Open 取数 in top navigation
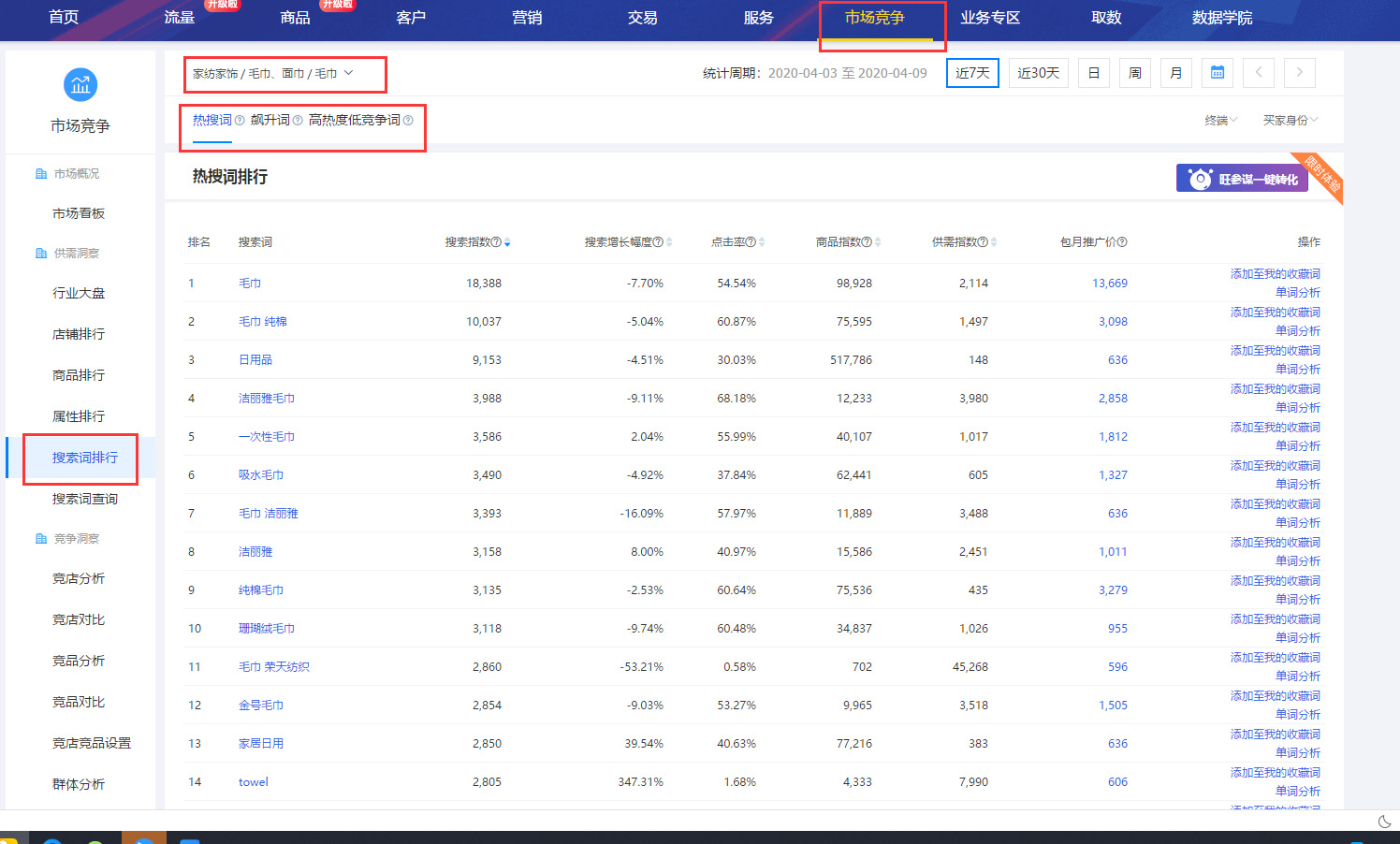 [x=1106, y=18]
